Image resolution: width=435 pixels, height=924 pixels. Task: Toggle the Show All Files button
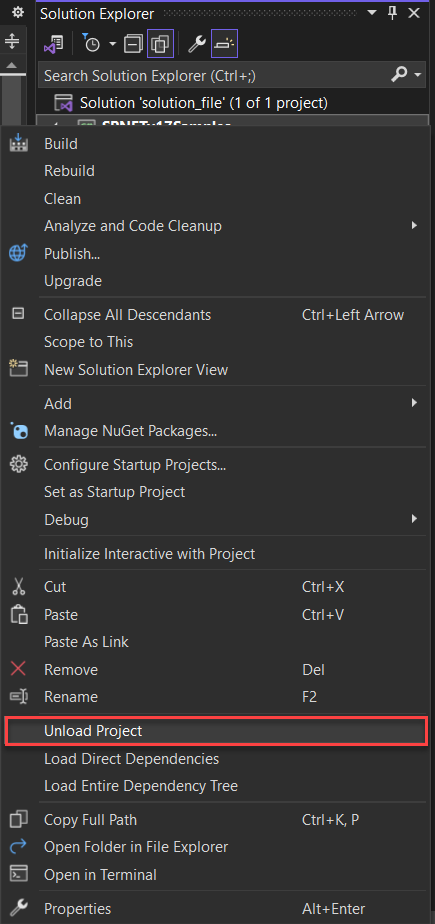pos(160,44)
